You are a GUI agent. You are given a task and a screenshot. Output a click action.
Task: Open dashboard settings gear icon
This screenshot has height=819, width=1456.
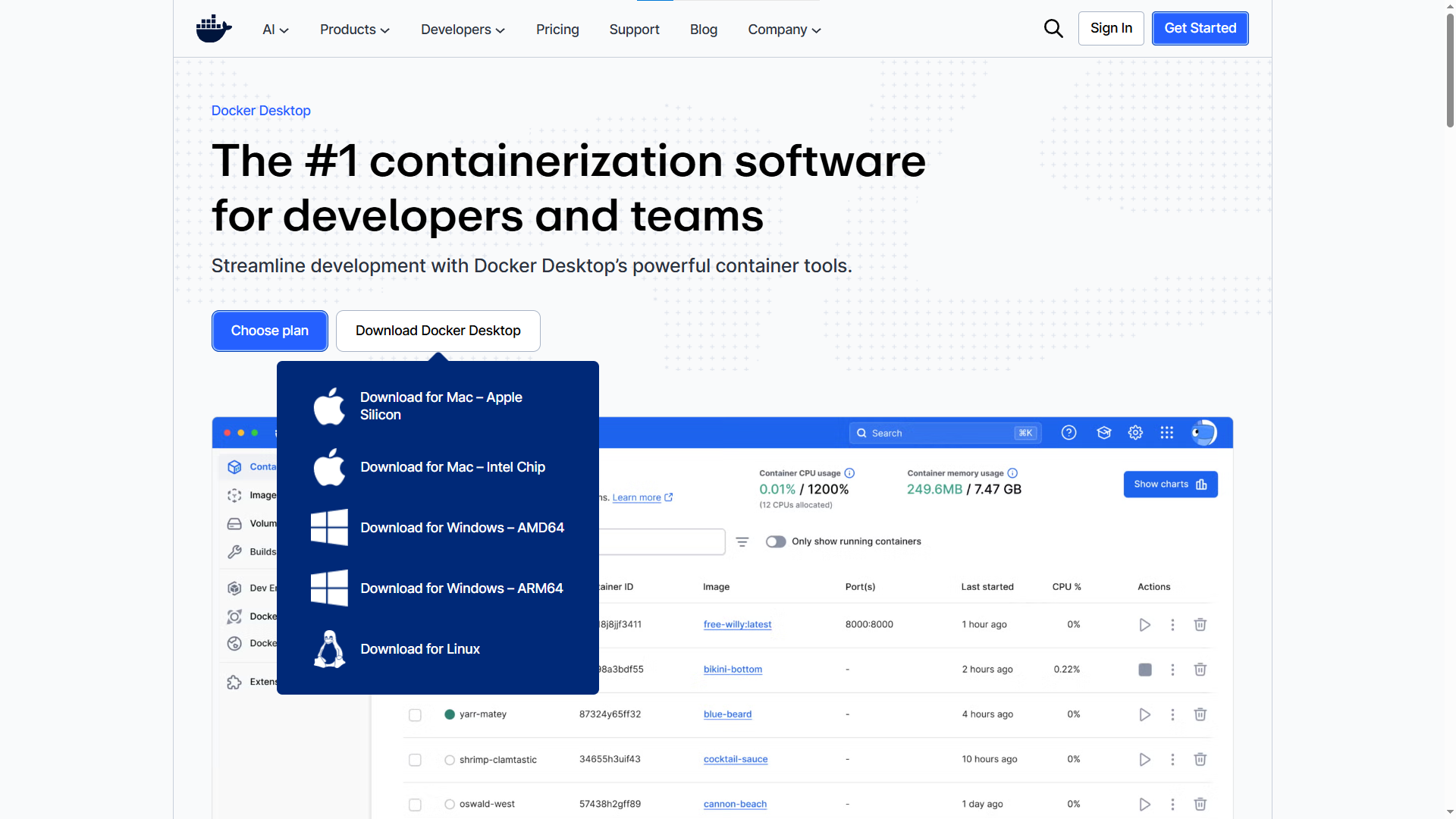[x=1135, y=433]
